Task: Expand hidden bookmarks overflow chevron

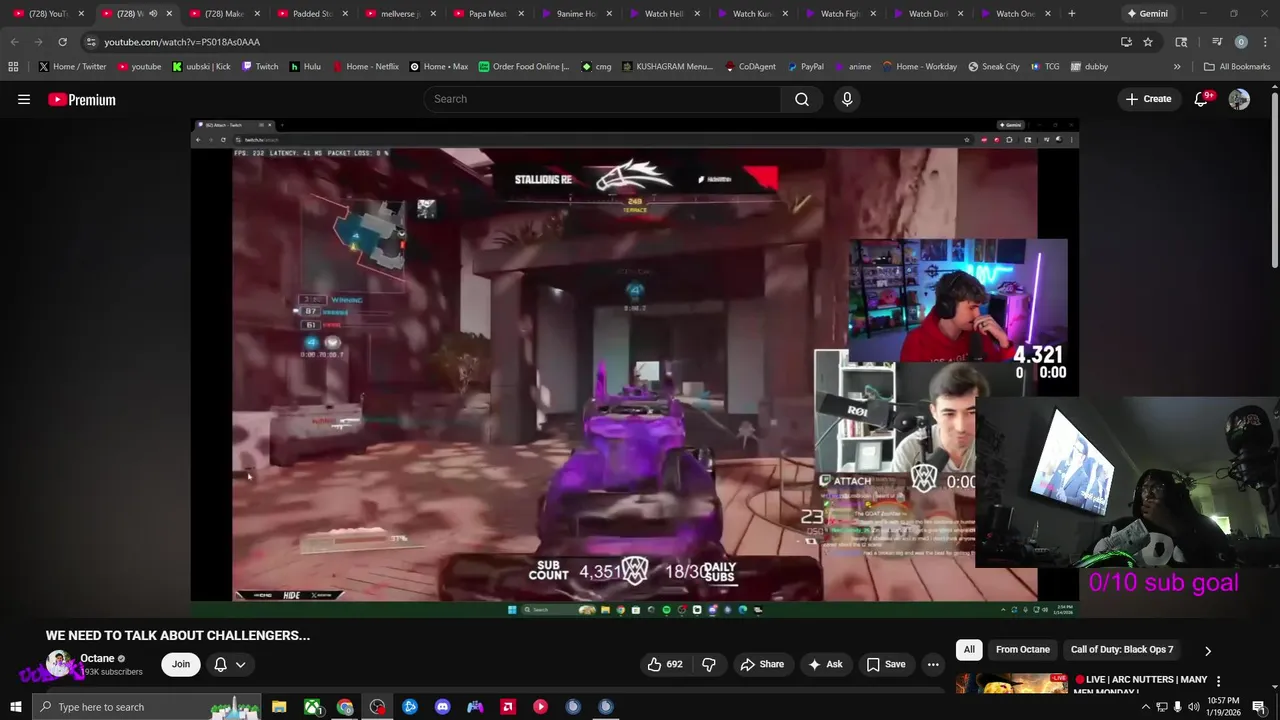Action: (x=1177, y=67)
